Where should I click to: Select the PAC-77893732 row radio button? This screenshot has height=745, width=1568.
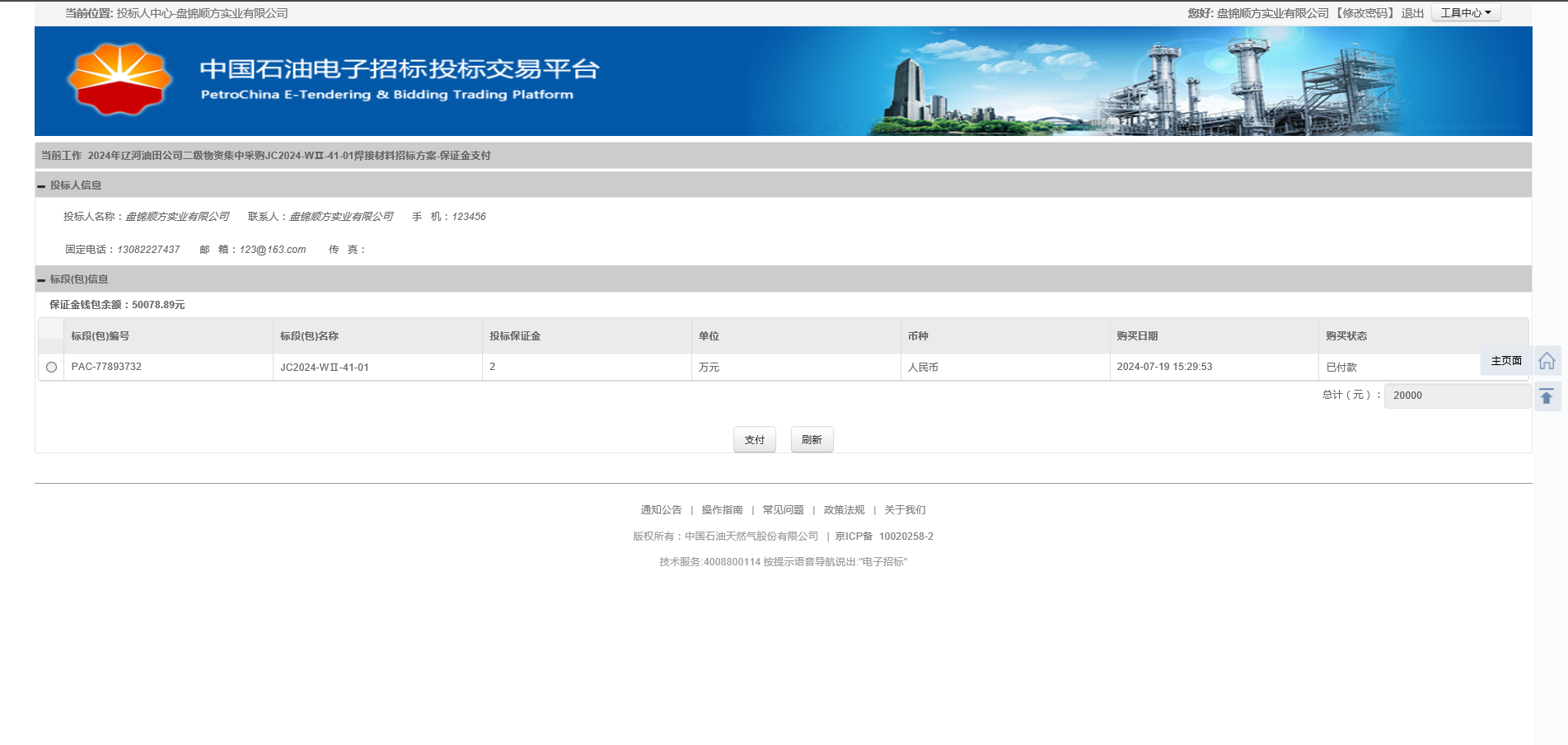coord(52,368)
